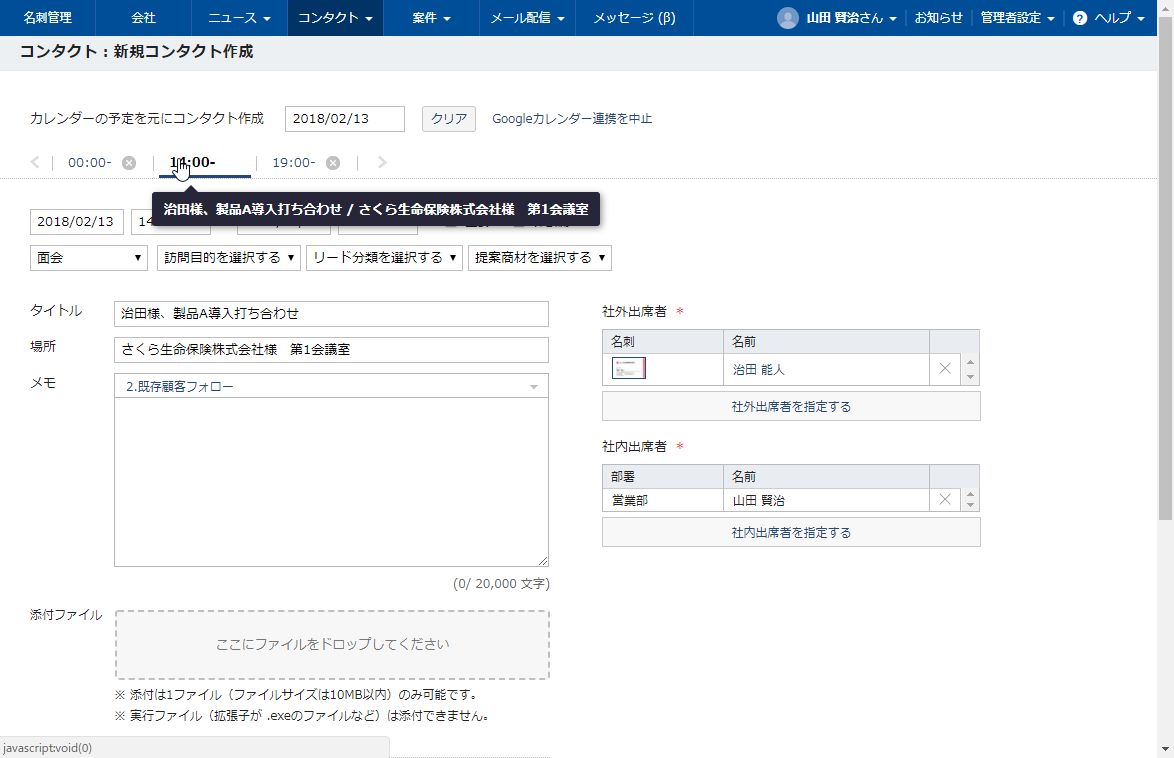1174x758 pixels.
Task: Go to 名刺管理 tab
Action: tap(48, 18)
